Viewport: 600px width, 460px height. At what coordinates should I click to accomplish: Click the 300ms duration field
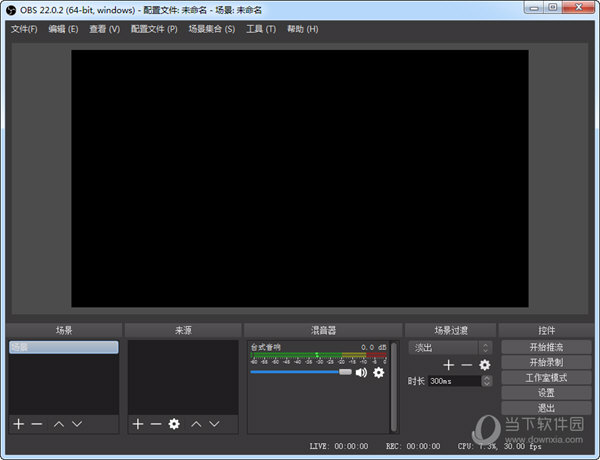click(x=455, y=381)
